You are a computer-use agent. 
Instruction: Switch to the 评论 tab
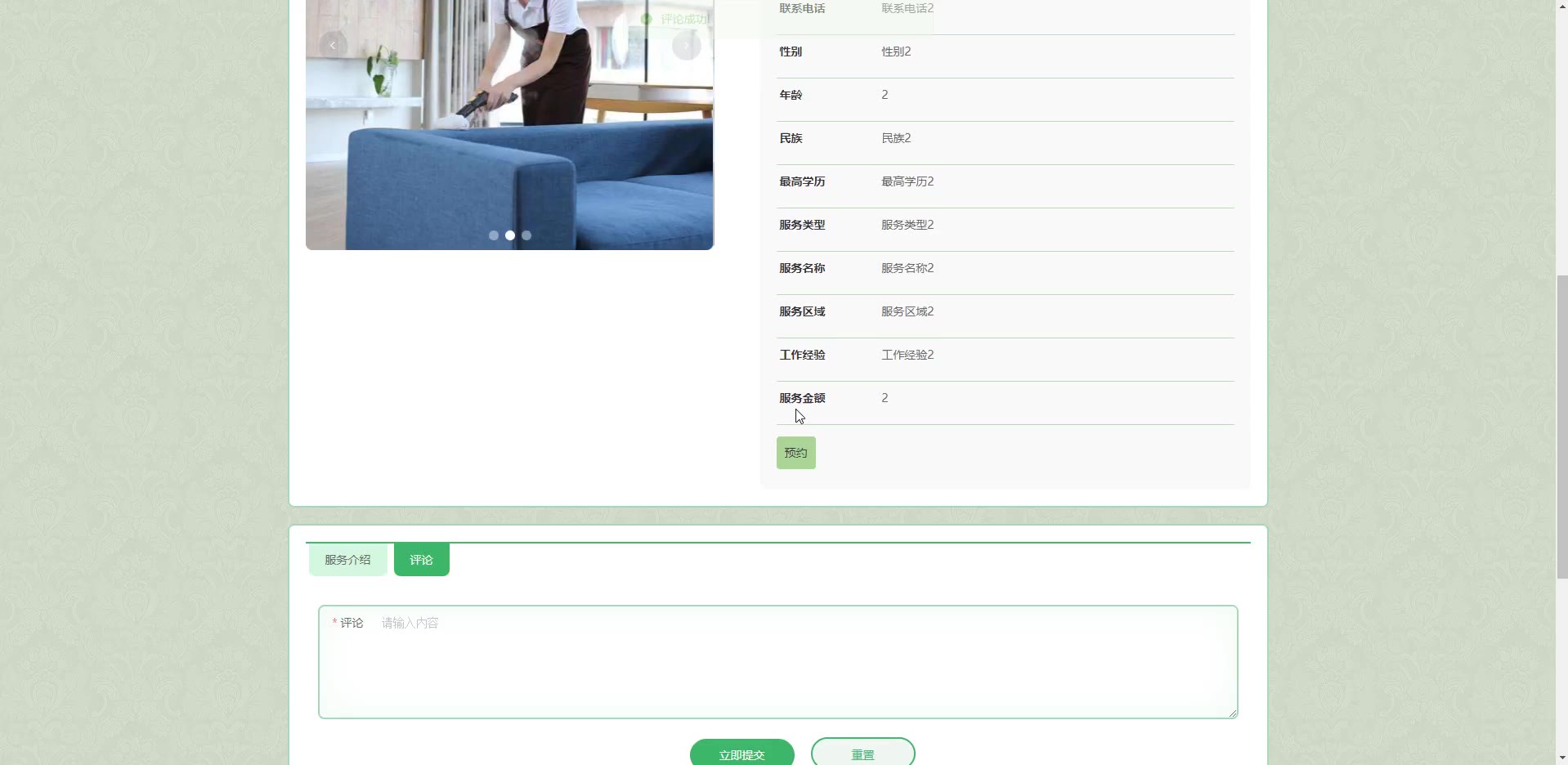[x=422, y=560]
